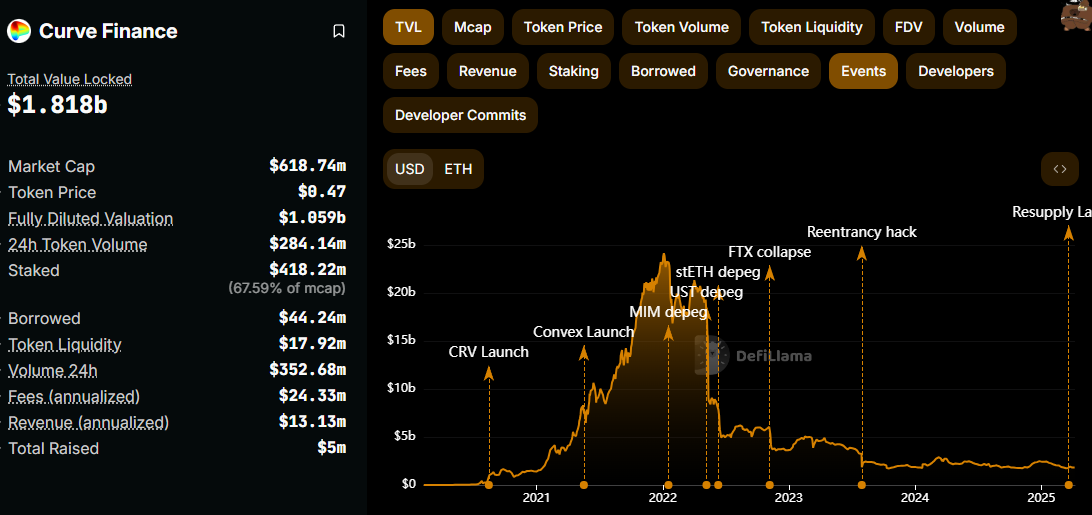
Task: Enable the Revenue metric
Action: click(488, 71)
